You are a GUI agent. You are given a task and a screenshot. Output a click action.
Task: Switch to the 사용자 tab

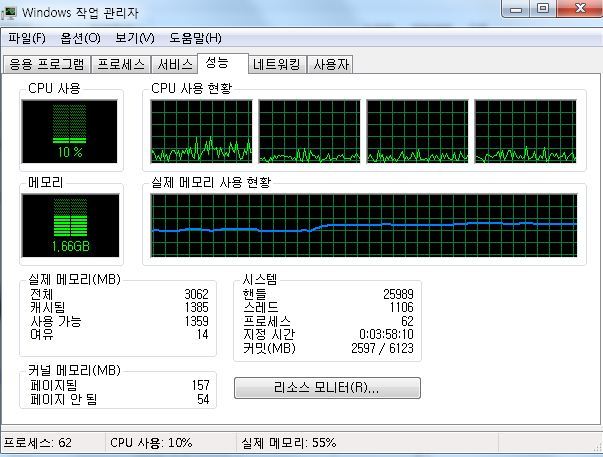[x=331, y=64]
